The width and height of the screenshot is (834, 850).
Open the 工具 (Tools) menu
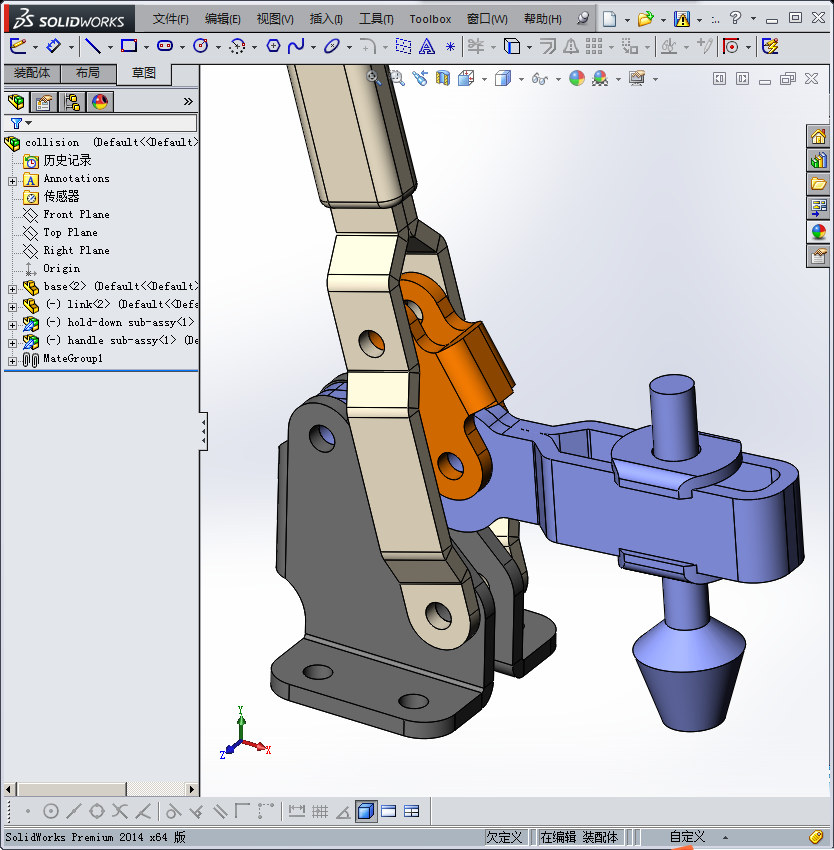(376, 19)
